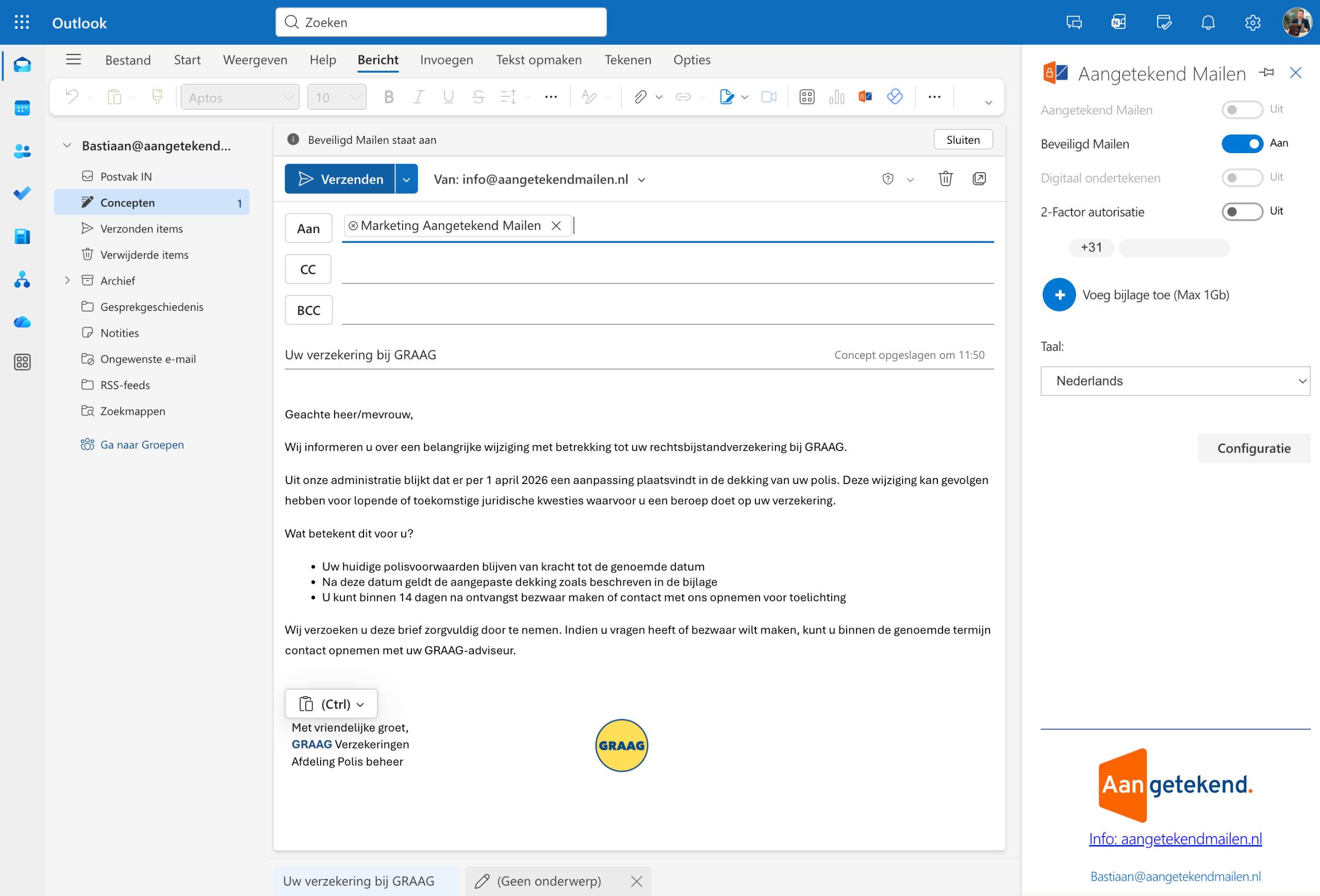Open the Info: aangetekendmailen.nl link
Screen dimensions: 1320x896
click(x=1175, y=839)
